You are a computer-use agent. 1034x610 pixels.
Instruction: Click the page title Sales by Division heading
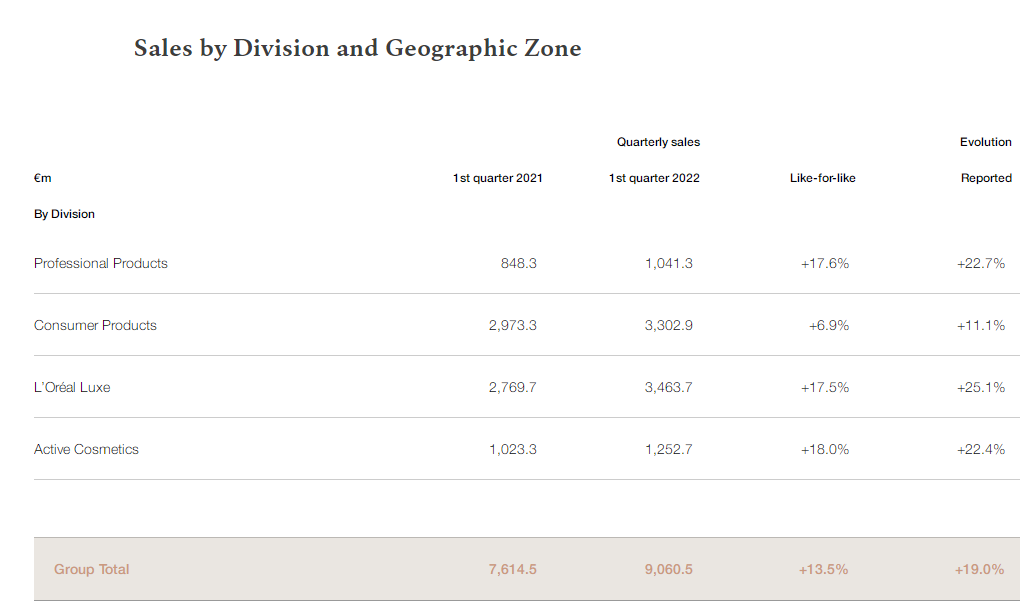357,48
